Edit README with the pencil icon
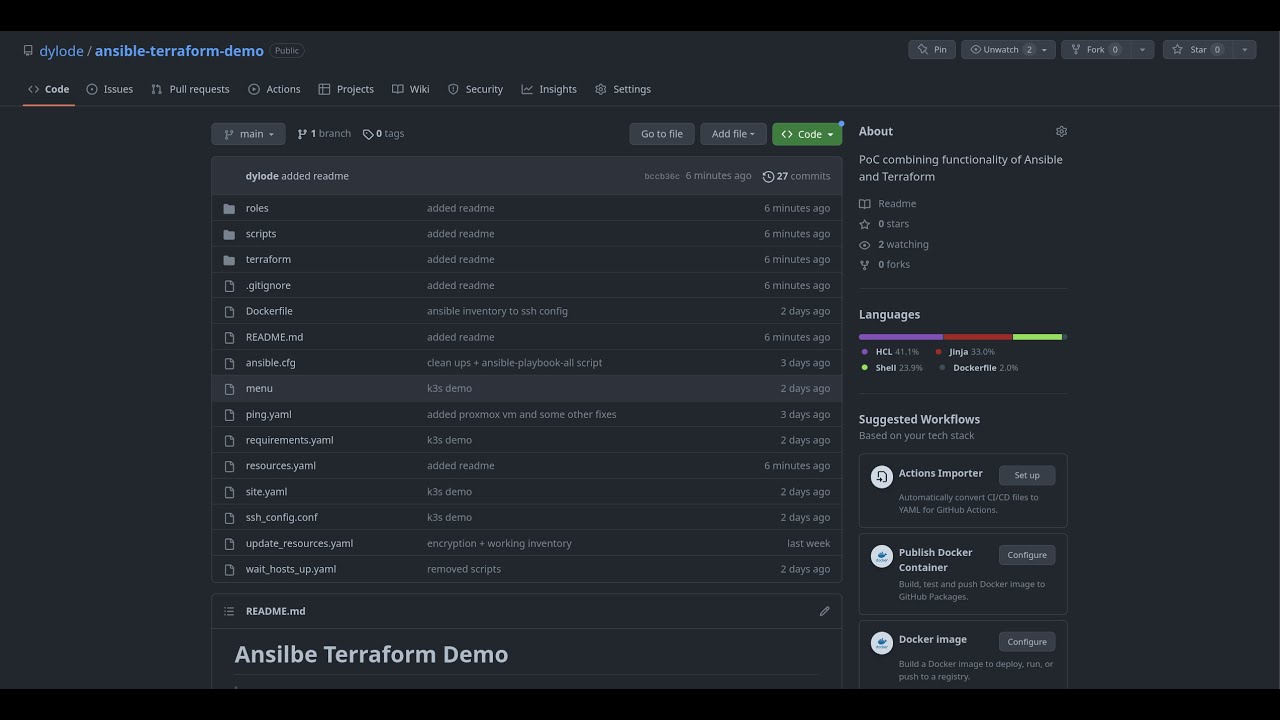 coord(825,611)
